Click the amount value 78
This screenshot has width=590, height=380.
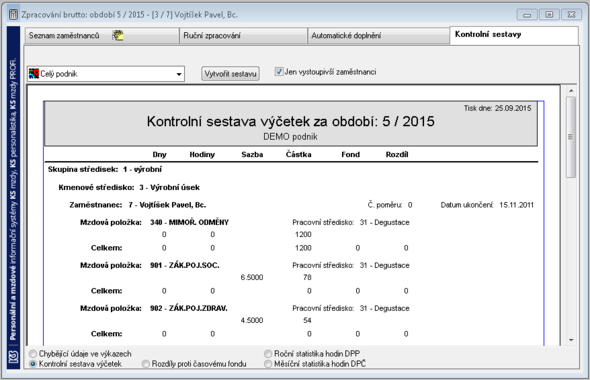point(307,277)
